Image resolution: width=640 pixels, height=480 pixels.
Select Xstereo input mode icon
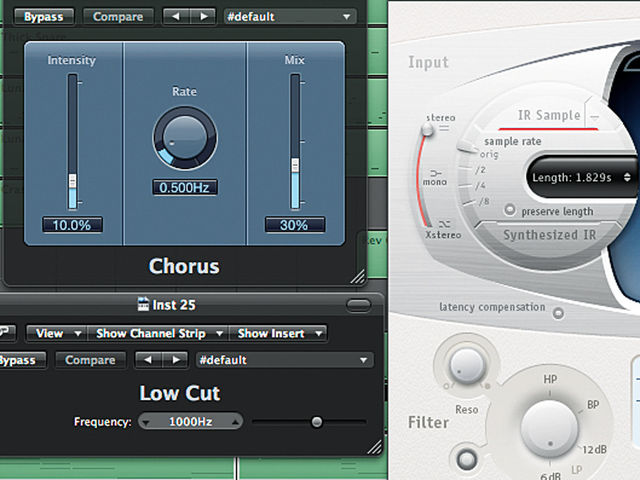click(444, 224)
